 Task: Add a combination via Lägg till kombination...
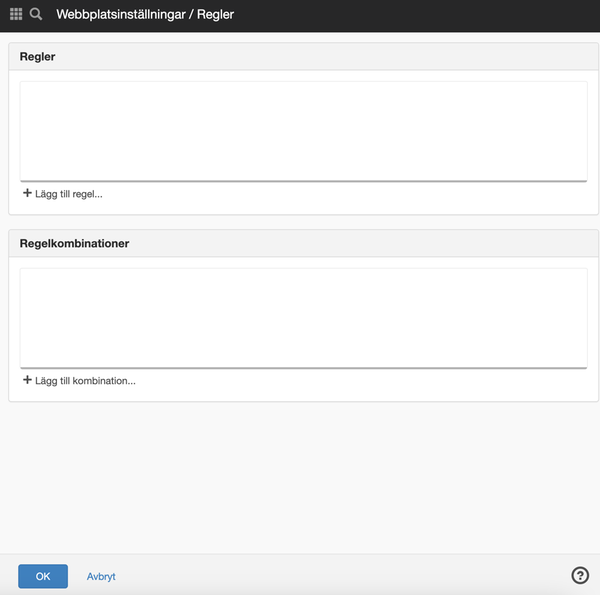pyautogui.click(x=85, y=381)
